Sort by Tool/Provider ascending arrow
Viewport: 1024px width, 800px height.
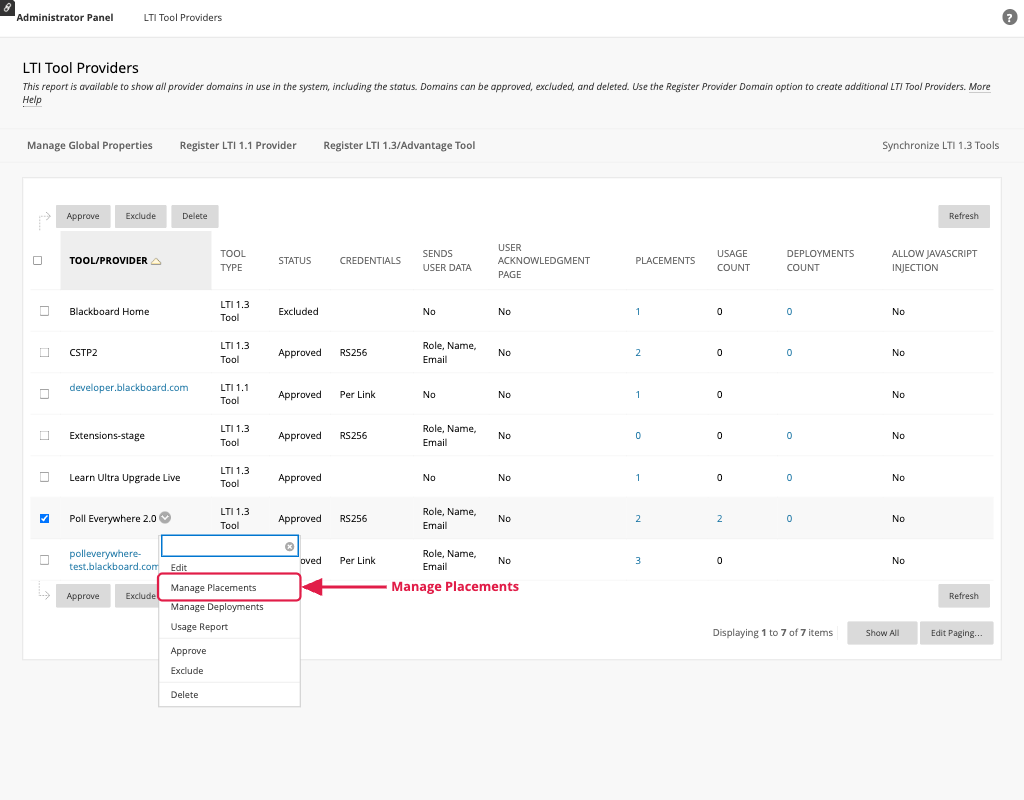[156, 261]
